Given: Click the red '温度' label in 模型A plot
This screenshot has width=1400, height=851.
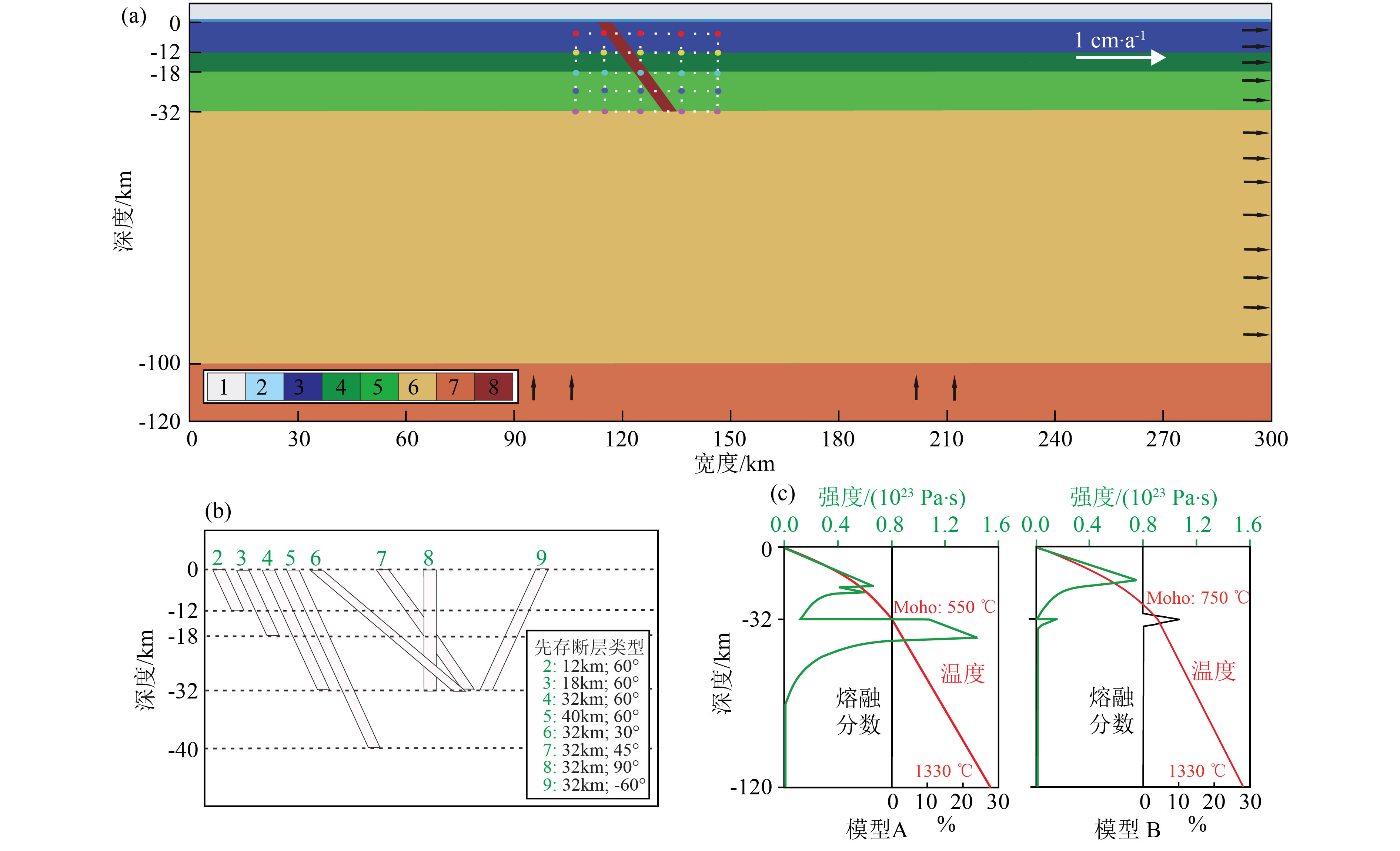Looking at the screenshot, I should tap(962, 673).
